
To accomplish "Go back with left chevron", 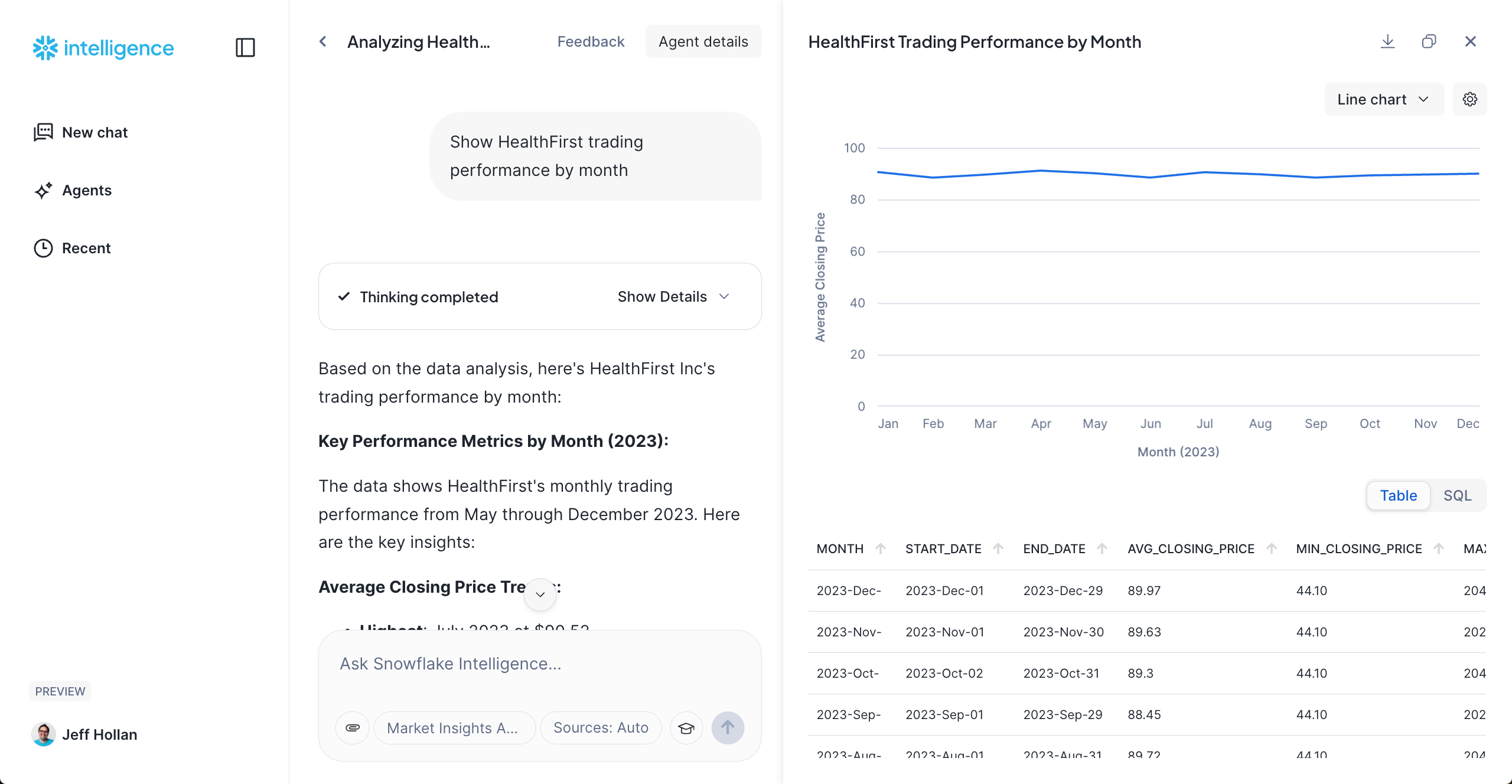I will tap(323, 41).
